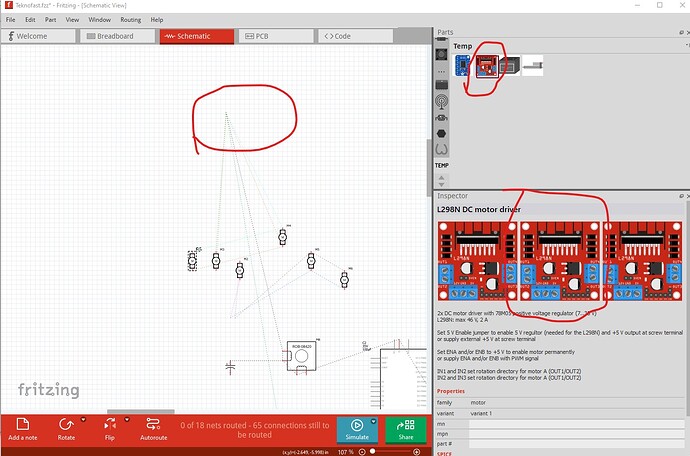This screenshot has height=456, width=690.
Task: Open the three-dots parts bin
Action: coord(441,71)
